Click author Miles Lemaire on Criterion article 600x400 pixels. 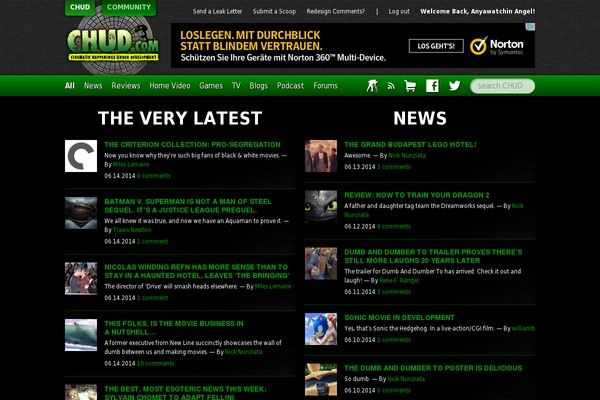[x=131, y=165]
